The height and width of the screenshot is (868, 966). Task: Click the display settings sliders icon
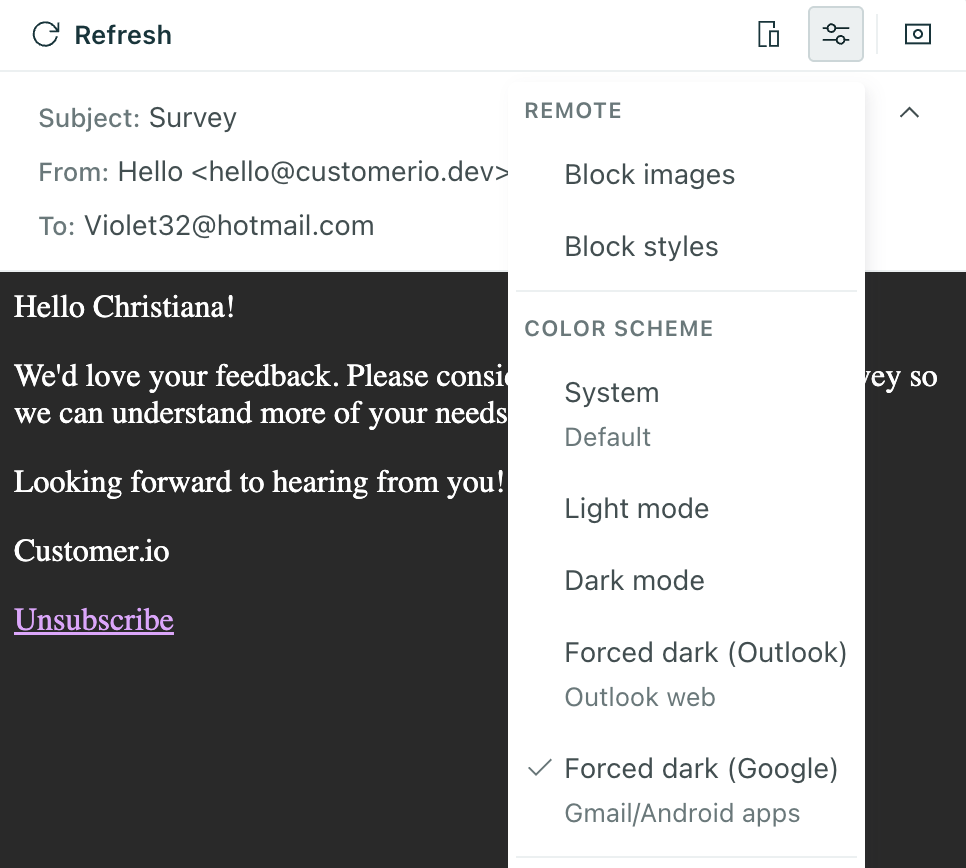click(x=836, y=33)
